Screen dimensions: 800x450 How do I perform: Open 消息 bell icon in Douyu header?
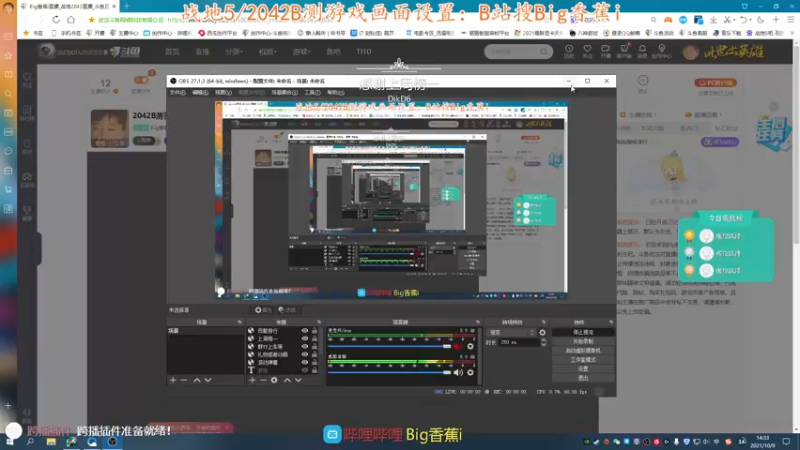pyautogui.click(x=642, y=51)
